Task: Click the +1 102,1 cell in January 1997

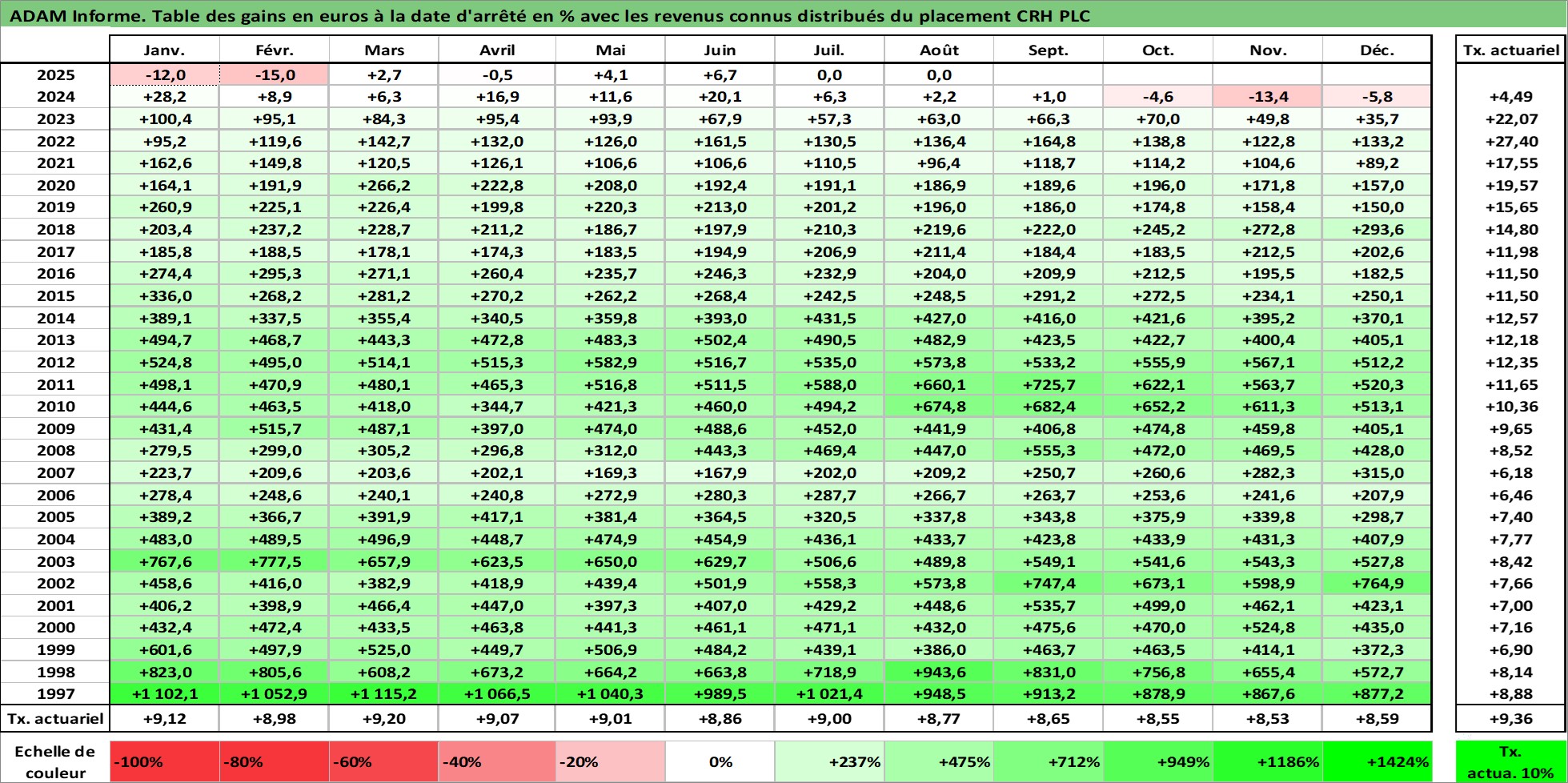Action: pyautogui.click(x=164, y=694)
